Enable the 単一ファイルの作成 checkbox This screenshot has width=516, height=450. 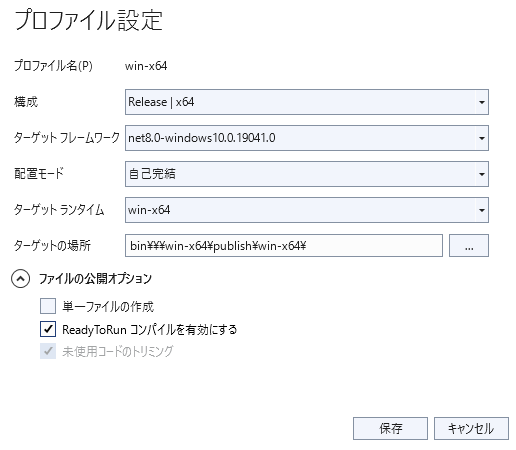[x=48, y=306]
